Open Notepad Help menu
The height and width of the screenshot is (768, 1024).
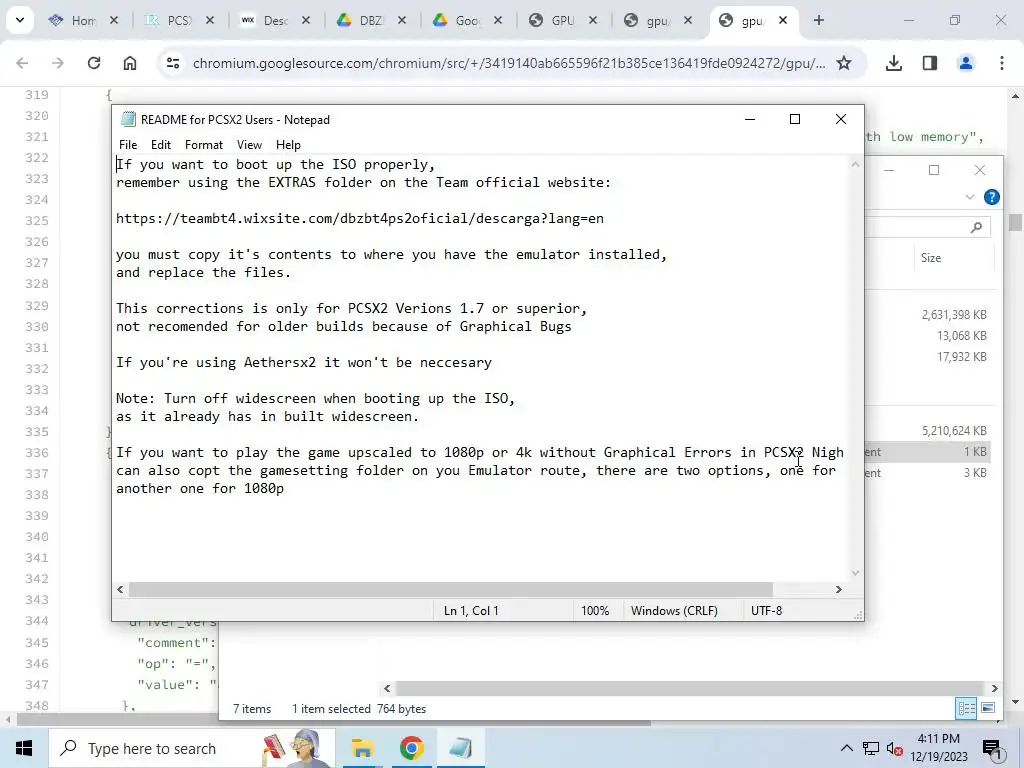pyautogui.click(x=288, y=145)
